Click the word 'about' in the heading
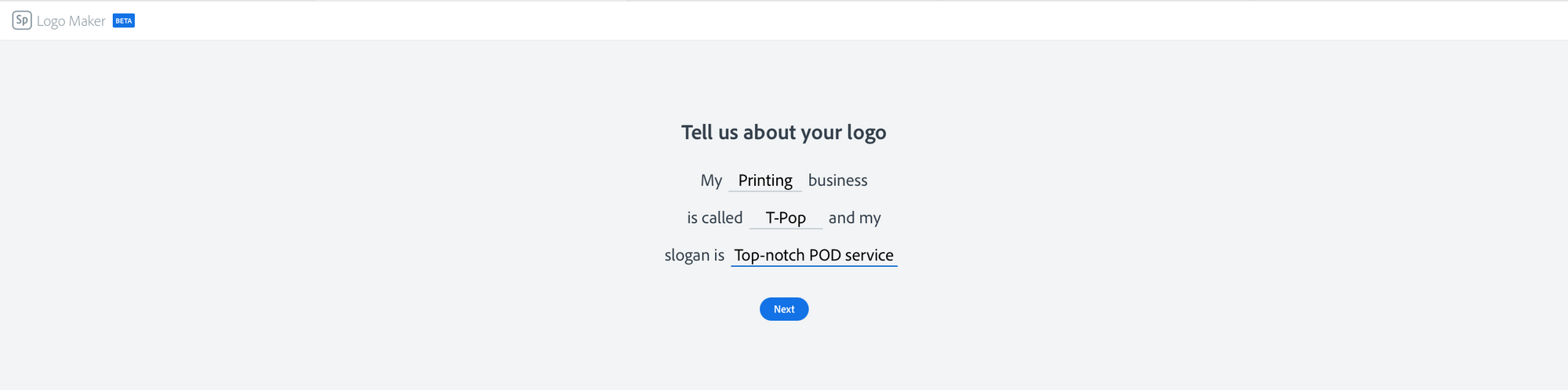This screenshot has width=1568, height=390. [x=769, y=132]
